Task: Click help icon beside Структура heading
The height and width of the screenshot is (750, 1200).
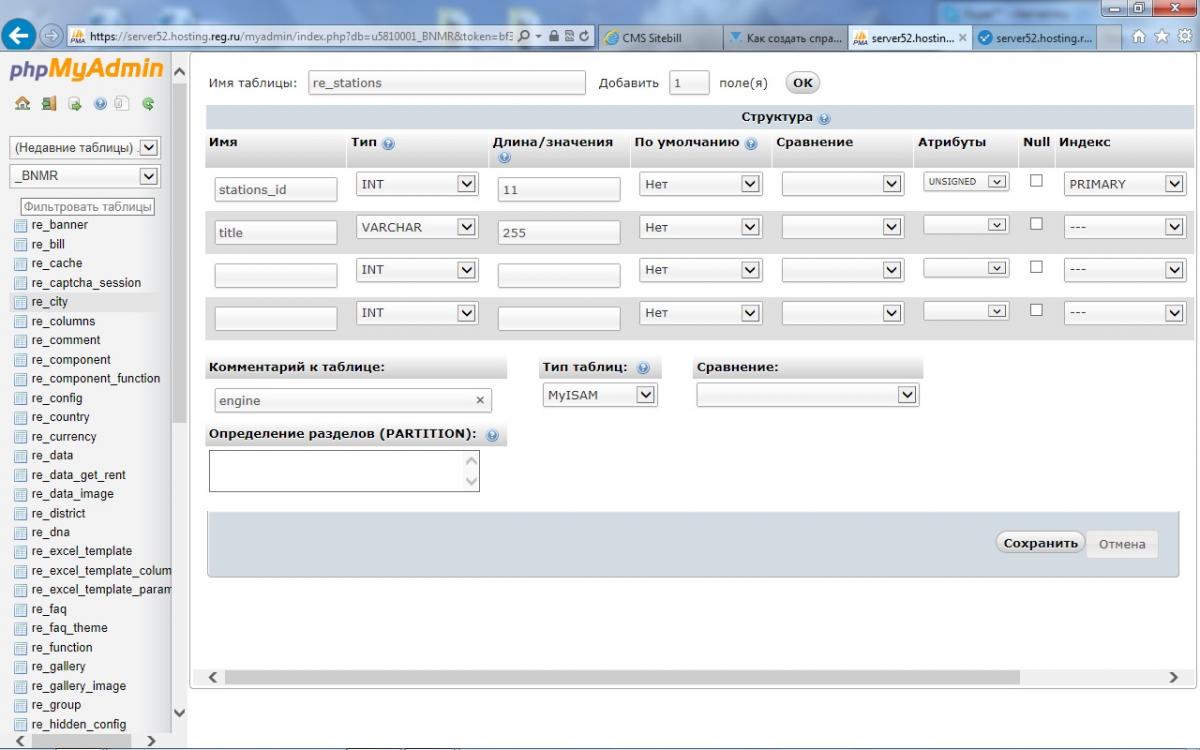Action: point(824,118)
